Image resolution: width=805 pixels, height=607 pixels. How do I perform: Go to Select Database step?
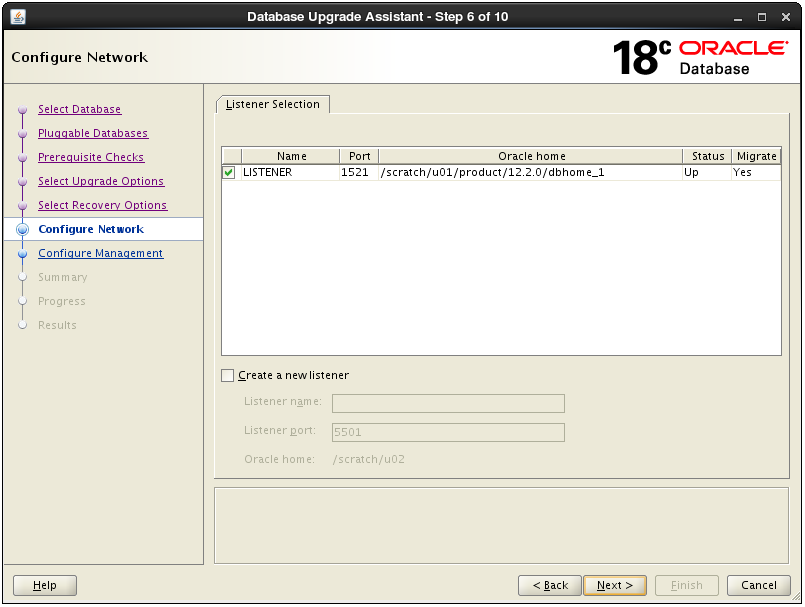(x=80, y=109)
